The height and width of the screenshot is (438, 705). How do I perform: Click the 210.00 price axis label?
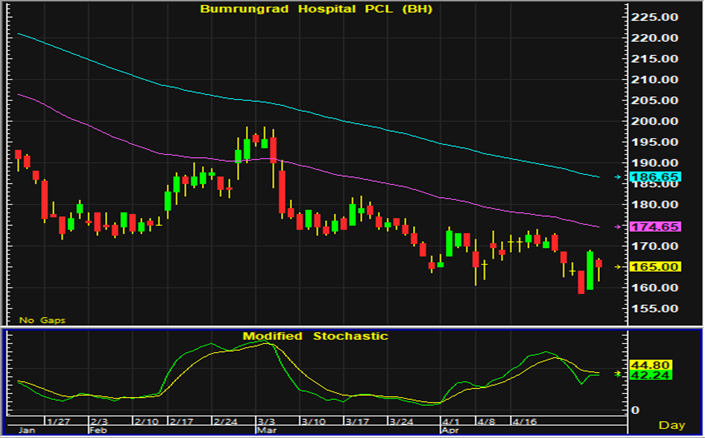tap(654, 80)
